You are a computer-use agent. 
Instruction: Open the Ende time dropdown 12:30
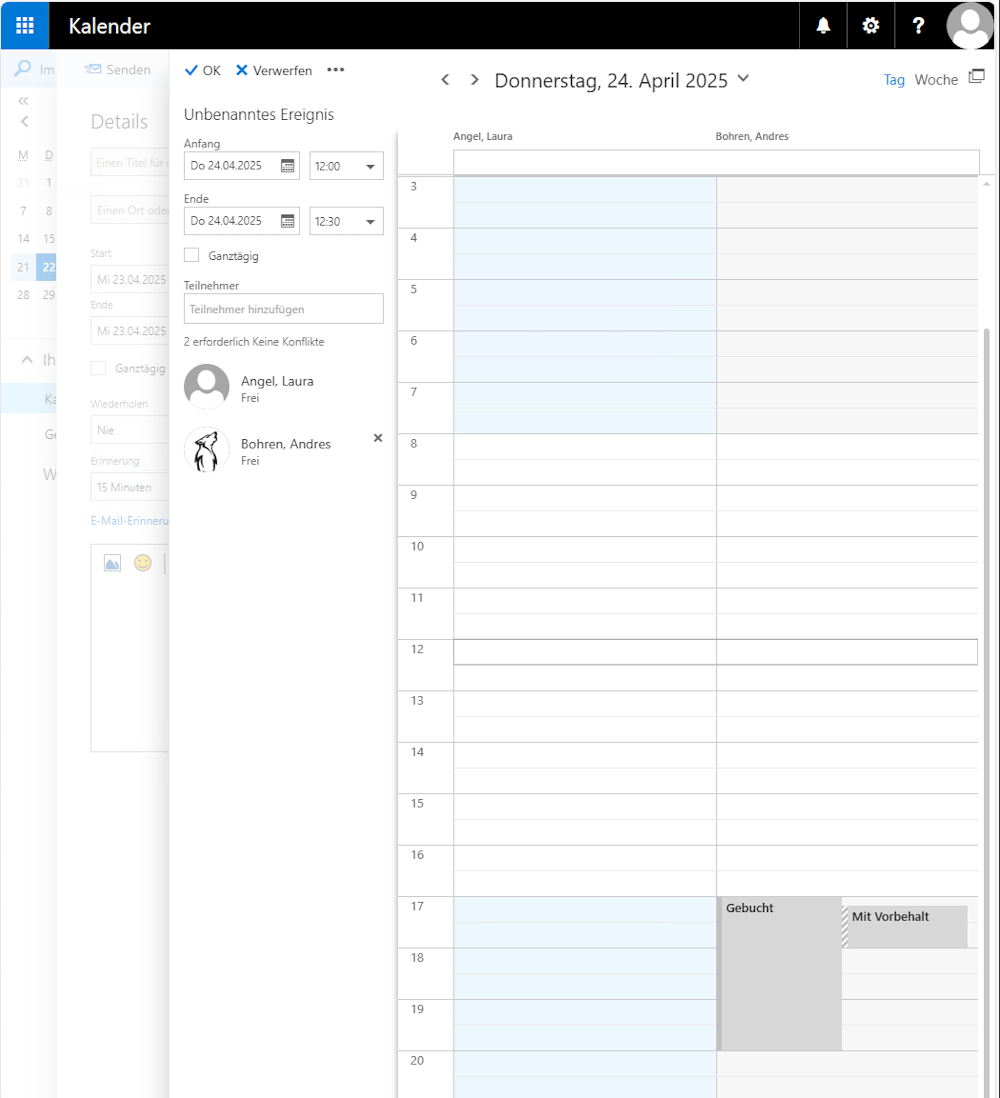(346, 221)
